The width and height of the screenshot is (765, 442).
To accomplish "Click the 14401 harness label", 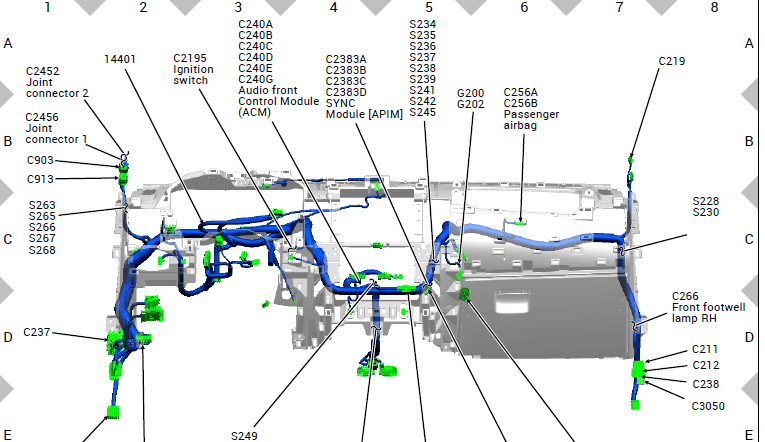I will tap(120, 59).
